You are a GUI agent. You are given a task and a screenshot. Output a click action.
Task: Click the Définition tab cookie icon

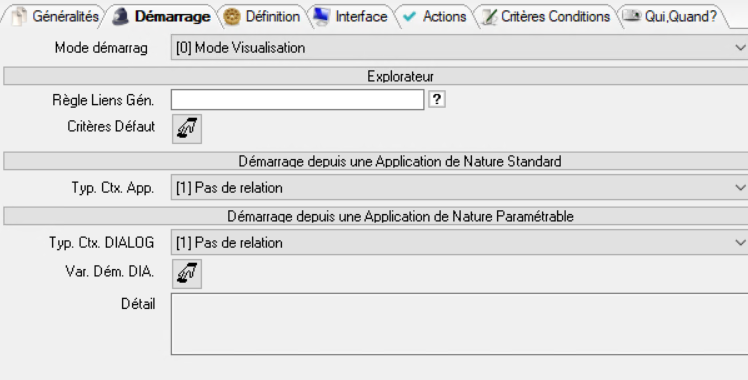click(232, 17)
